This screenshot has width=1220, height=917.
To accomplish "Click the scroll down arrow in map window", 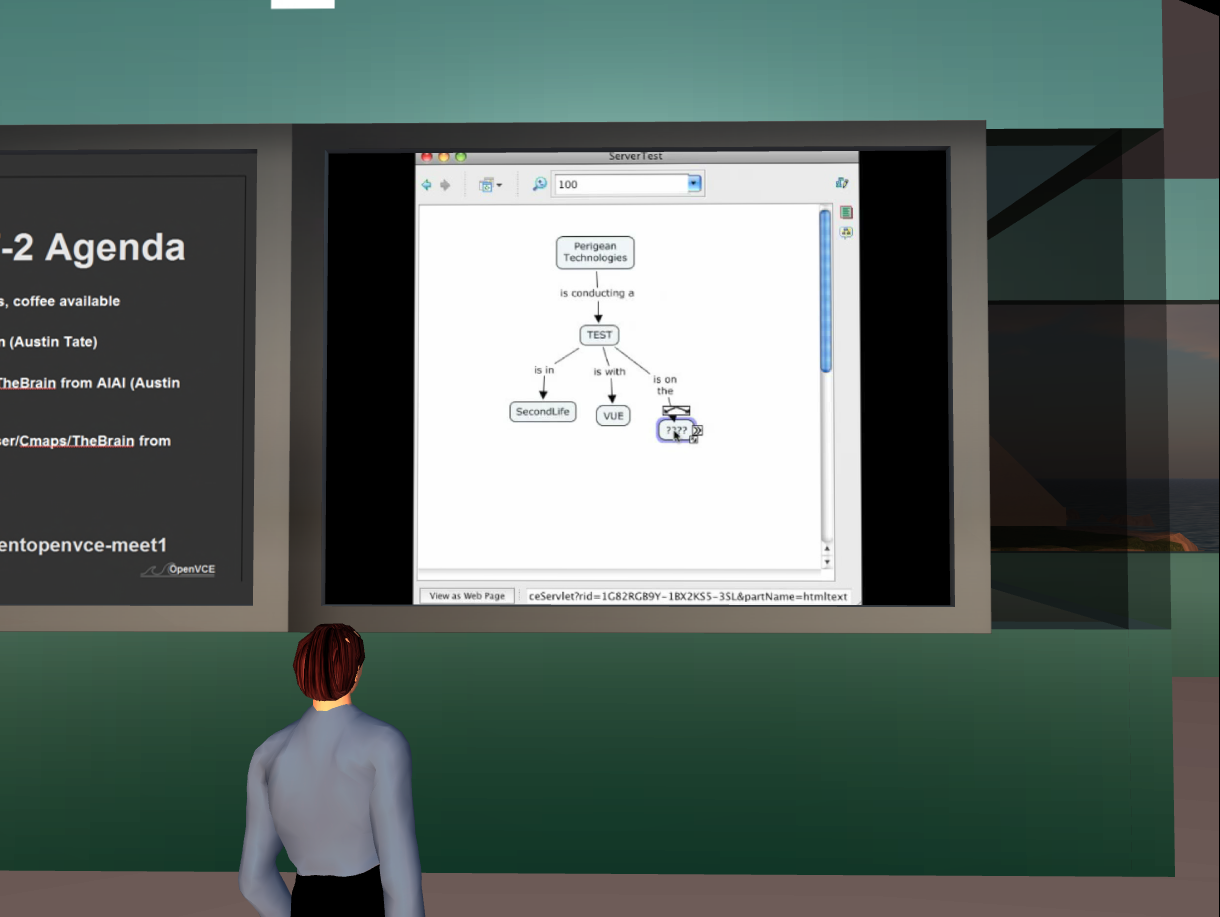I will pos(826,562).
